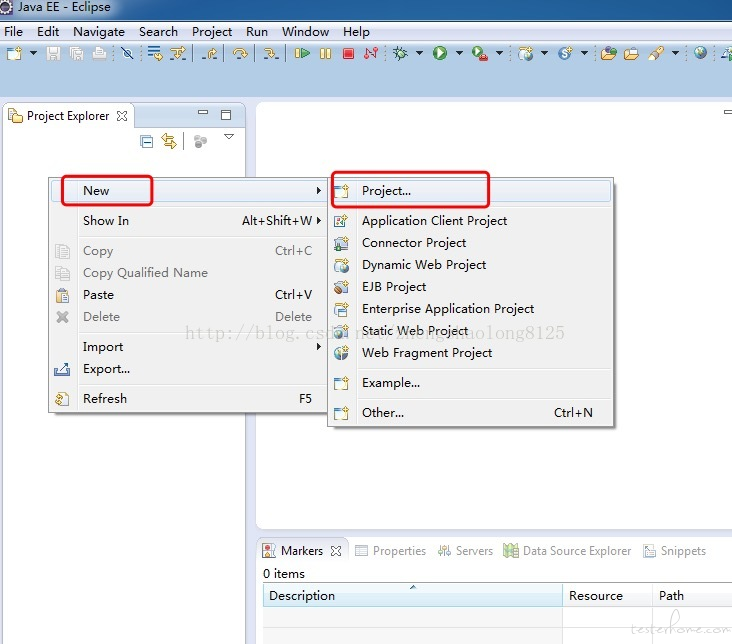Close the Project Explorer tab
Screen dimensions: 732x644
tap(122, 116)
